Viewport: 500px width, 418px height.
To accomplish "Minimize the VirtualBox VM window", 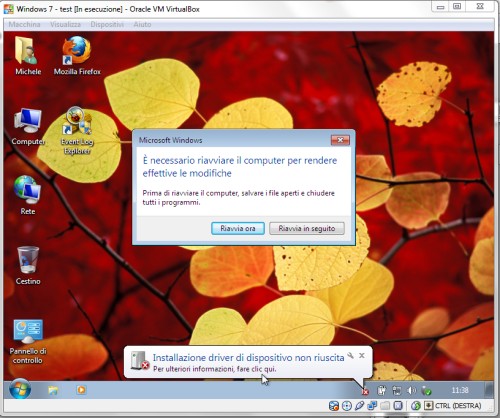I will pos(440,7).
